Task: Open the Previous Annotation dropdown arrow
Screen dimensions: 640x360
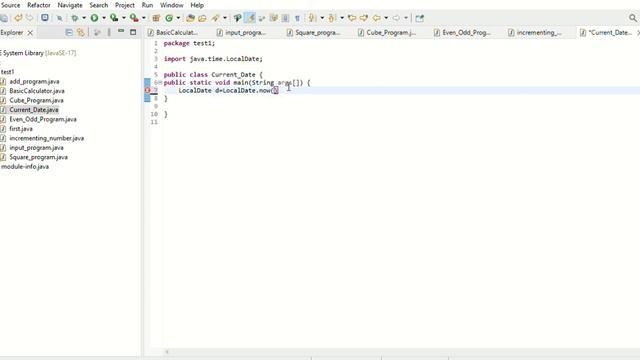Action: (342, 18)
